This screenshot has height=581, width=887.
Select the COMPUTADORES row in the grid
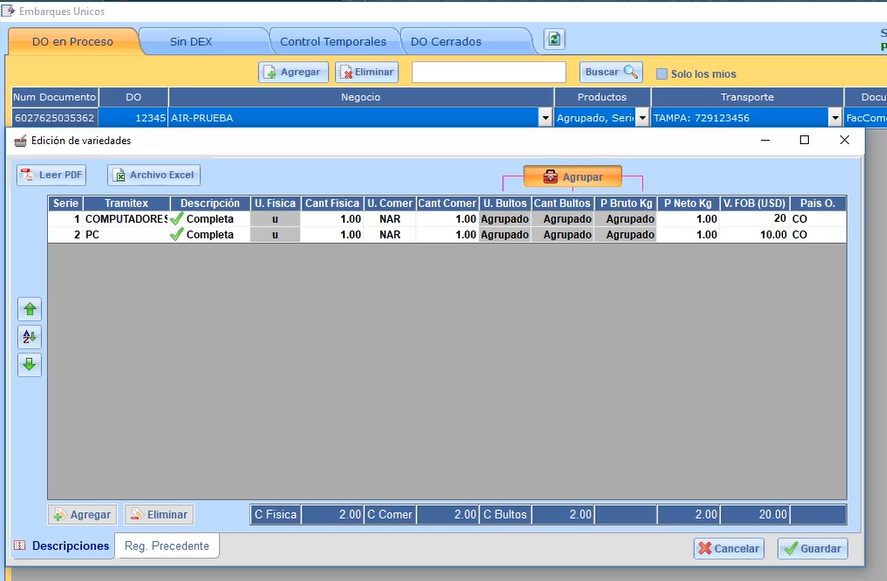coord(125,218)
